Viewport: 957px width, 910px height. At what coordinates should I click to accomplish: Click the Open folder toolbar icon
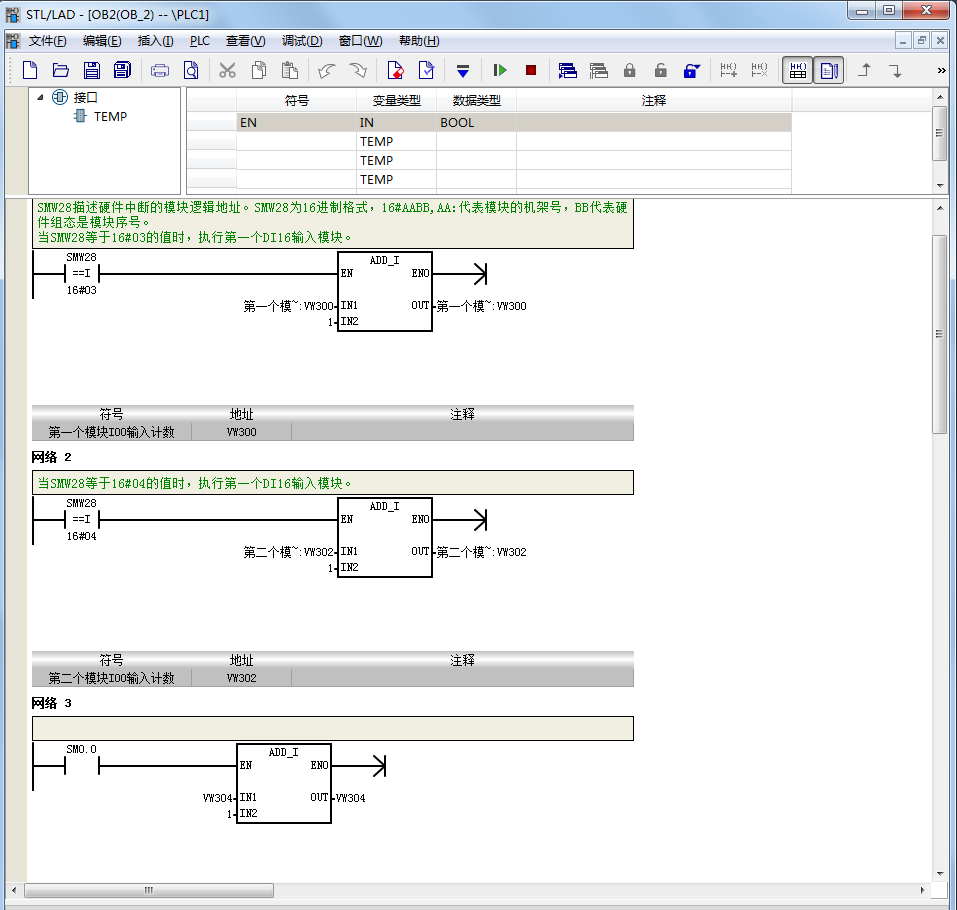(60, 70)
